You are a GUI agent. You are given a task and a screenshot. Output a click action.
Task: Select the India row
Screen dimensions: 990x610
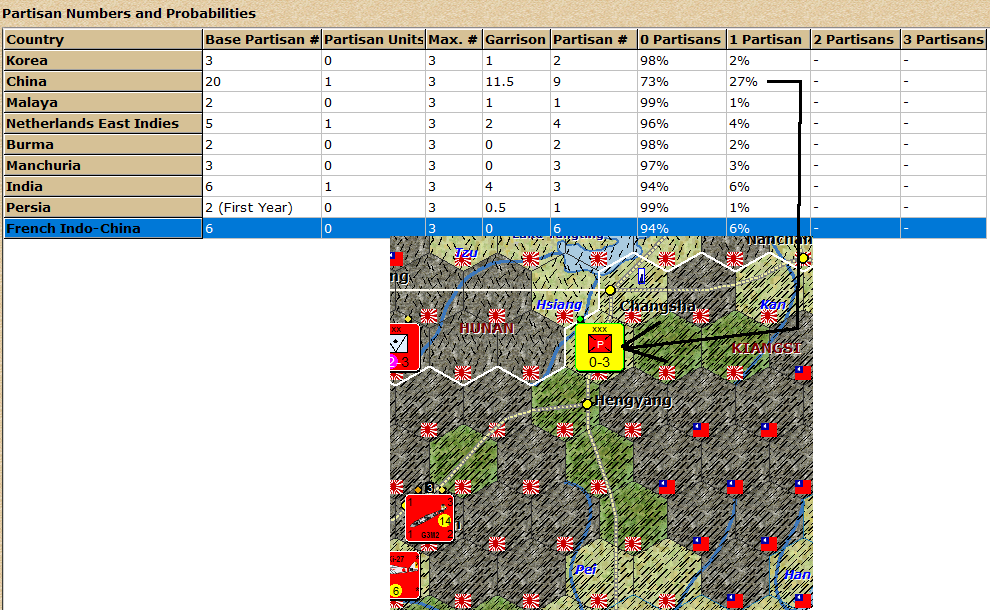(495, 186)
